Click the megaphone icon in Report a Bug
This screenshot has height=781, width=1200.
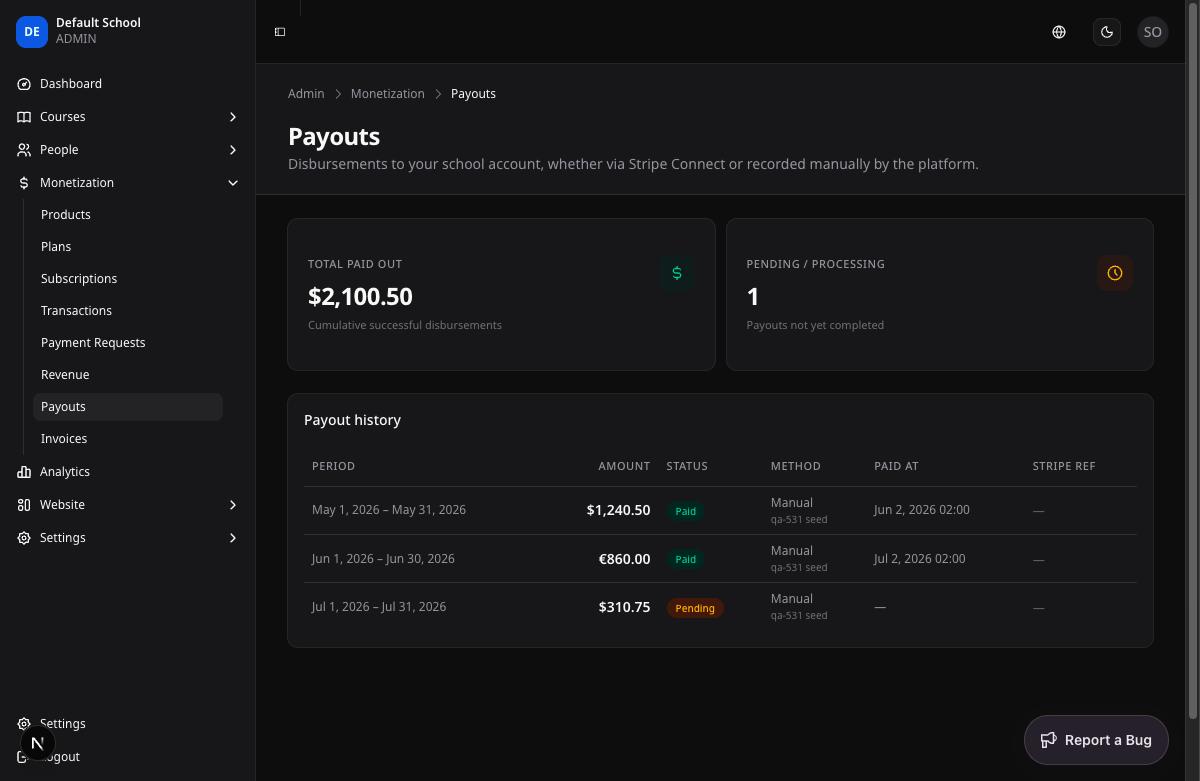point(1049,740)
